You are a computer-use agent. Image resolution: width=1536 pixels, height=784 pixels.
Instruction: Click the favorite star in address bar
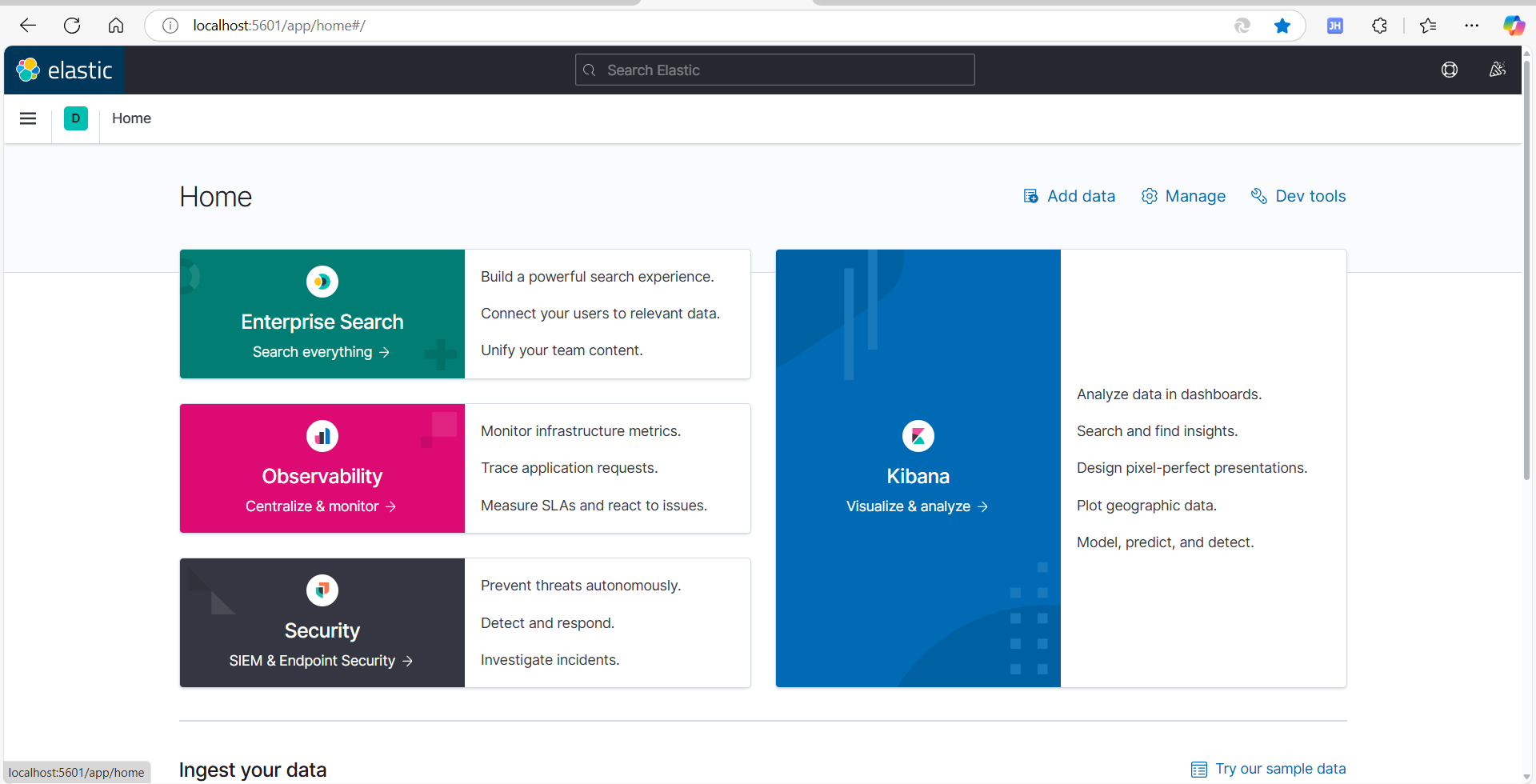1282,26
